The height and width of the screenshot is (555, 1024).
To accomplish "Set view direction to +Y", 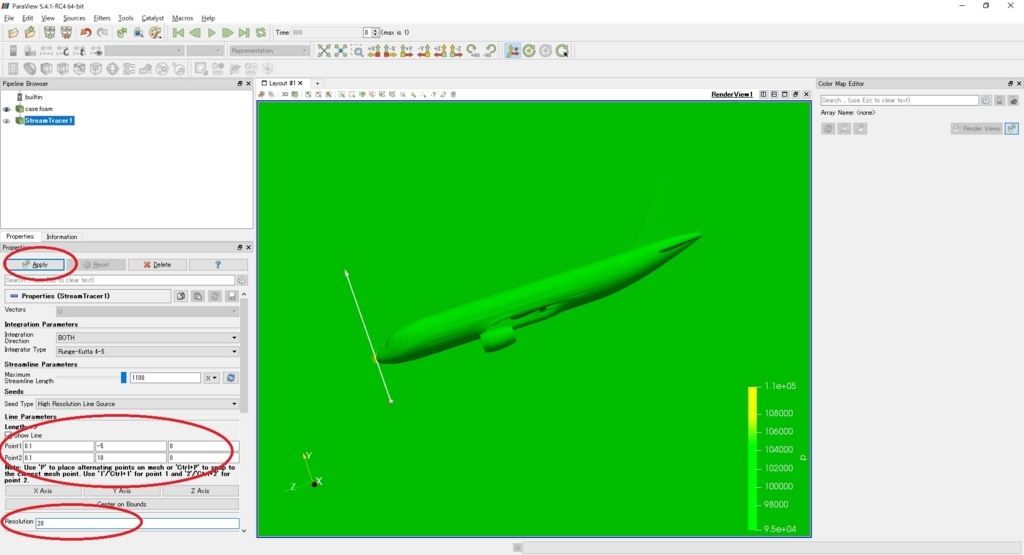I will [406, 51].
